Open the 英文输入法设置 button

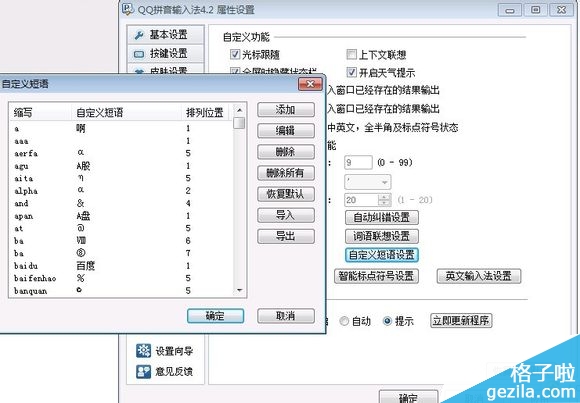(x=479, y=276)
